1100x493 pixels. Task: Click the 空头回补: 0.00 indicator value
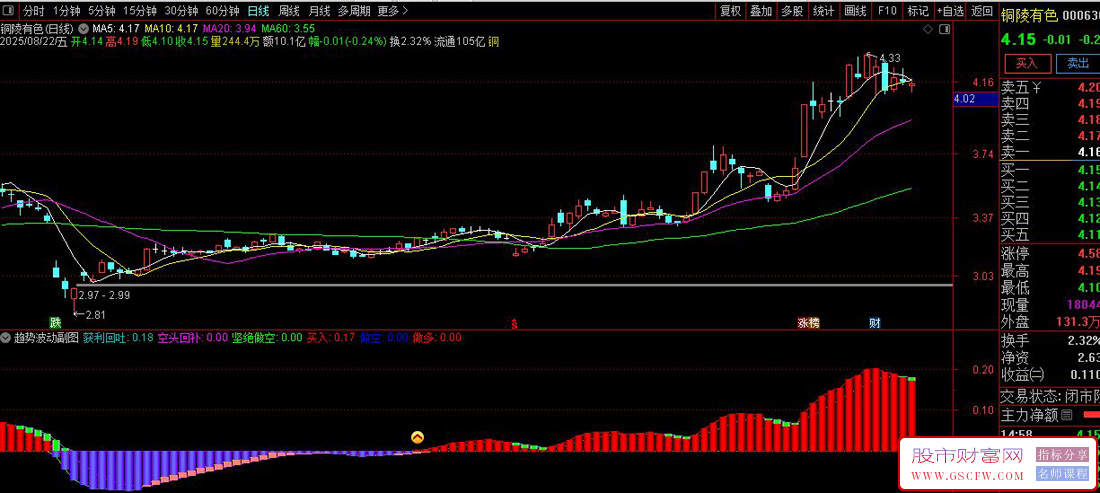coord(193,337)
